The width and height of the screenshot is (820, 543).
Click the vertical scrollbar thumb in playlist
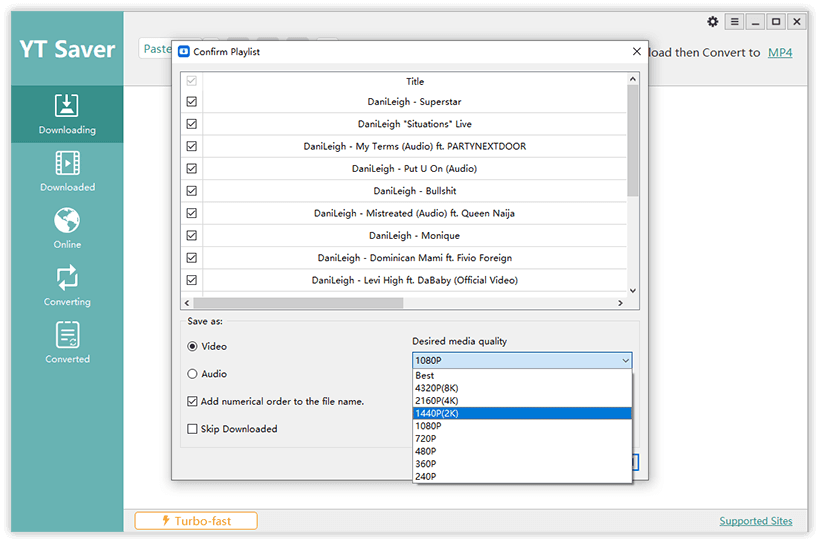633,140
